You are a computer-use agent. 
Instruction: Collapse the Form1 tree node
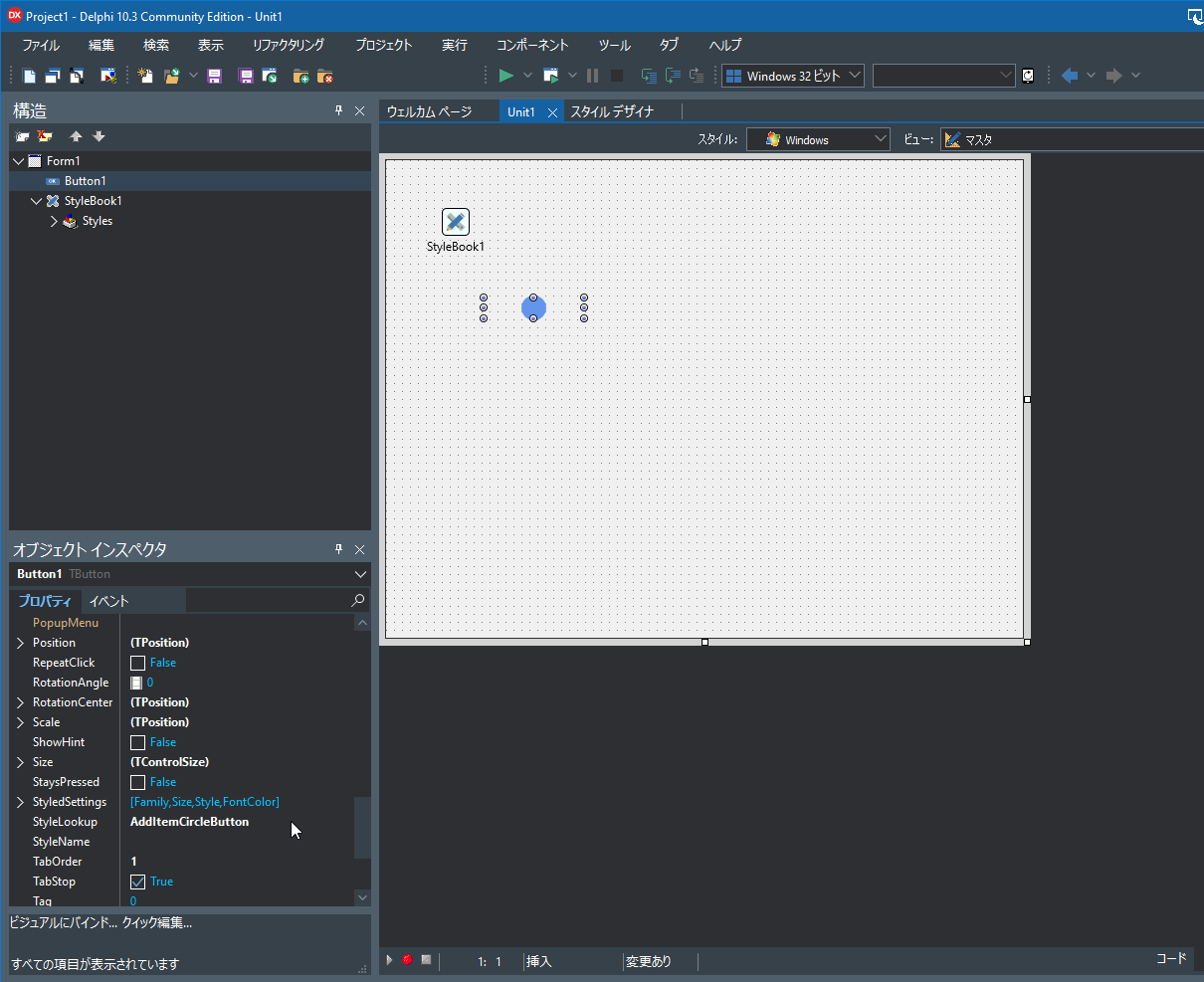19,161
